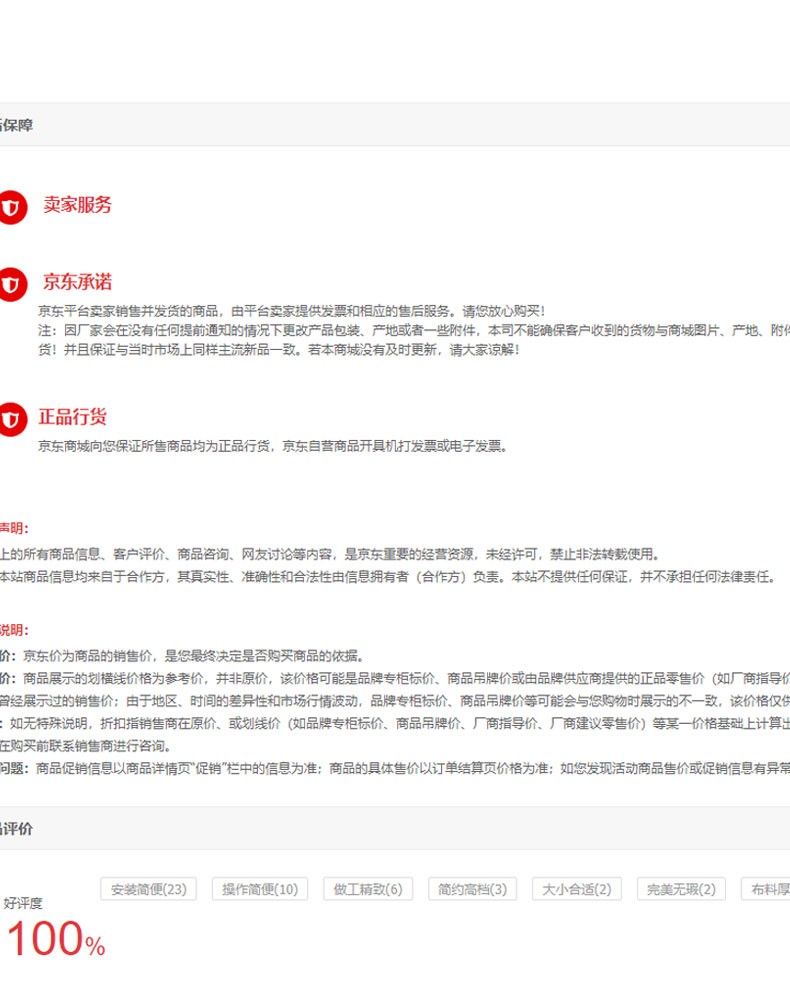Click the 正品行货 heading

pyautogui.click(x=72, y=417)
